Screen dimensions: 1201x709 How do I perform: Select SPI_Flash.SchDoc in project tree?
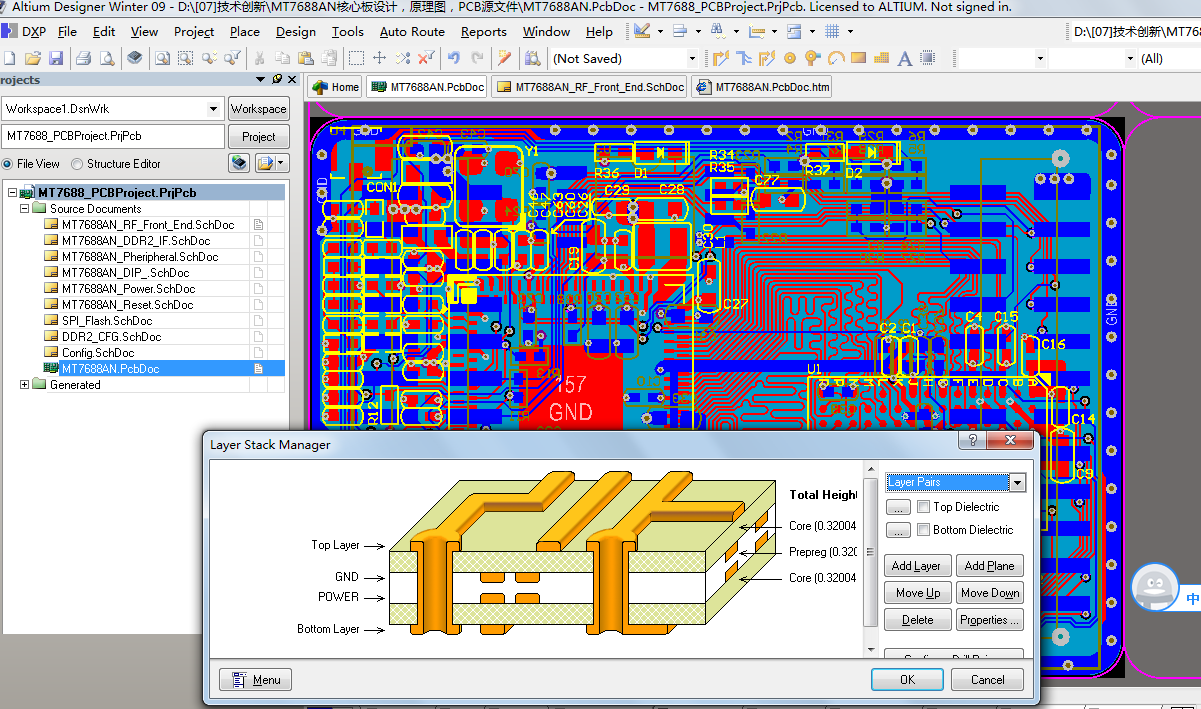point(107,321)
